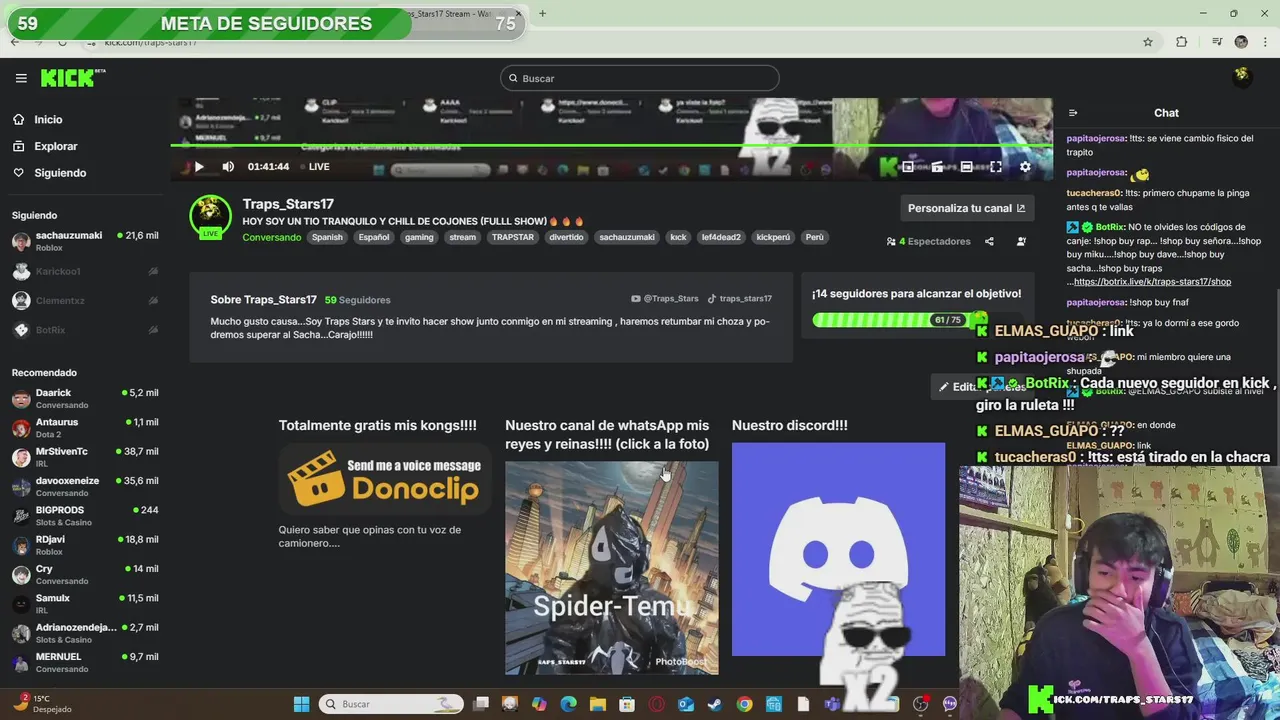
Task: Open MrStivenTc recommended channel
Action: click(85, 457)
